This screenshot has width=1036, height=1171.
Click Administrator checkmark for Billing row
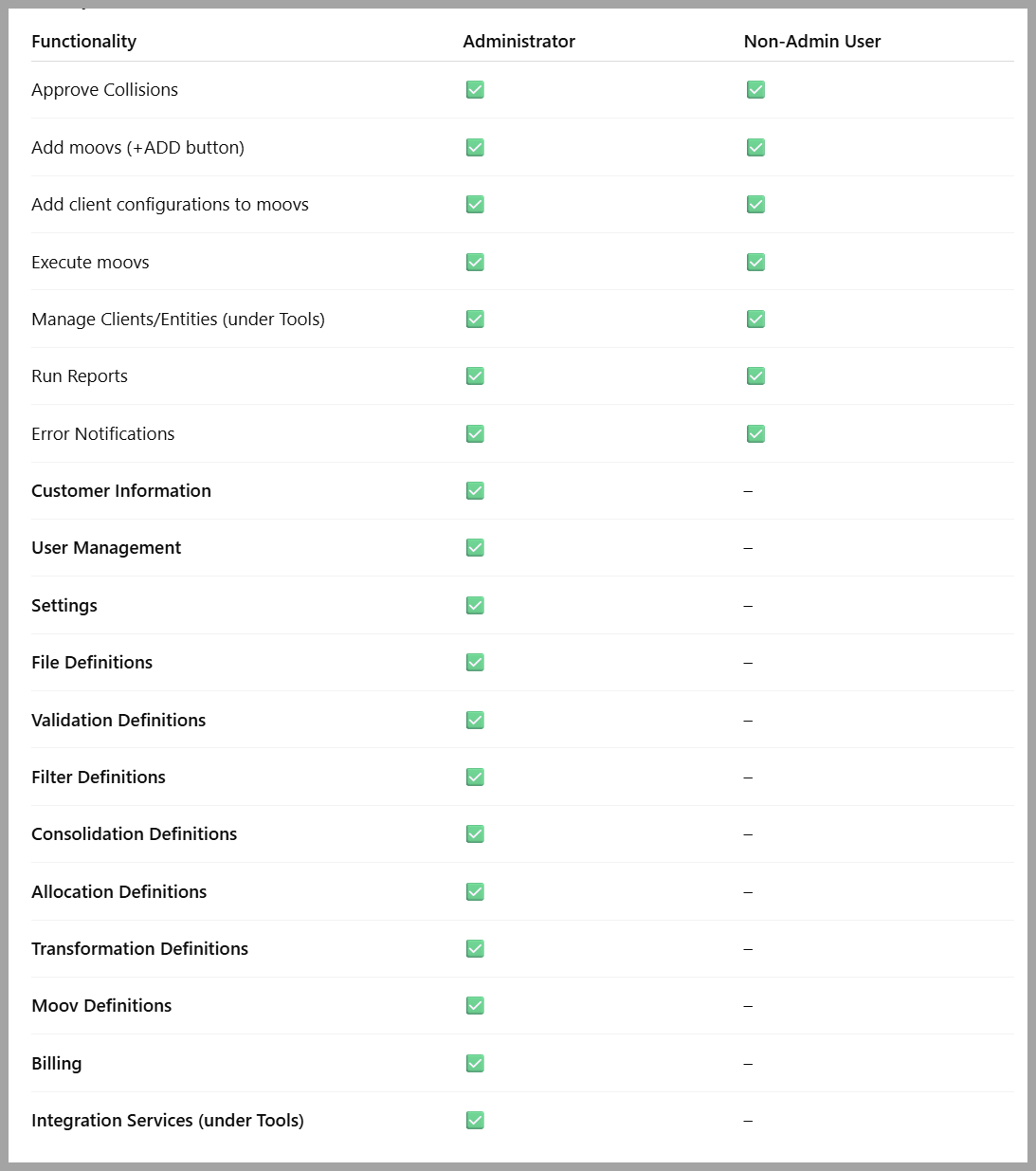[475, 1063]
